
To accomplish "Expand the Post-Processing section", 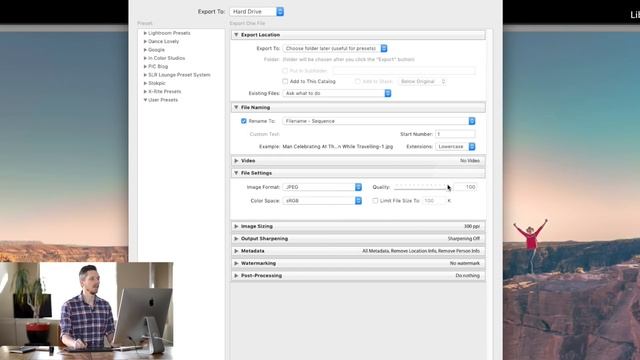I will [x=236, y=276].
